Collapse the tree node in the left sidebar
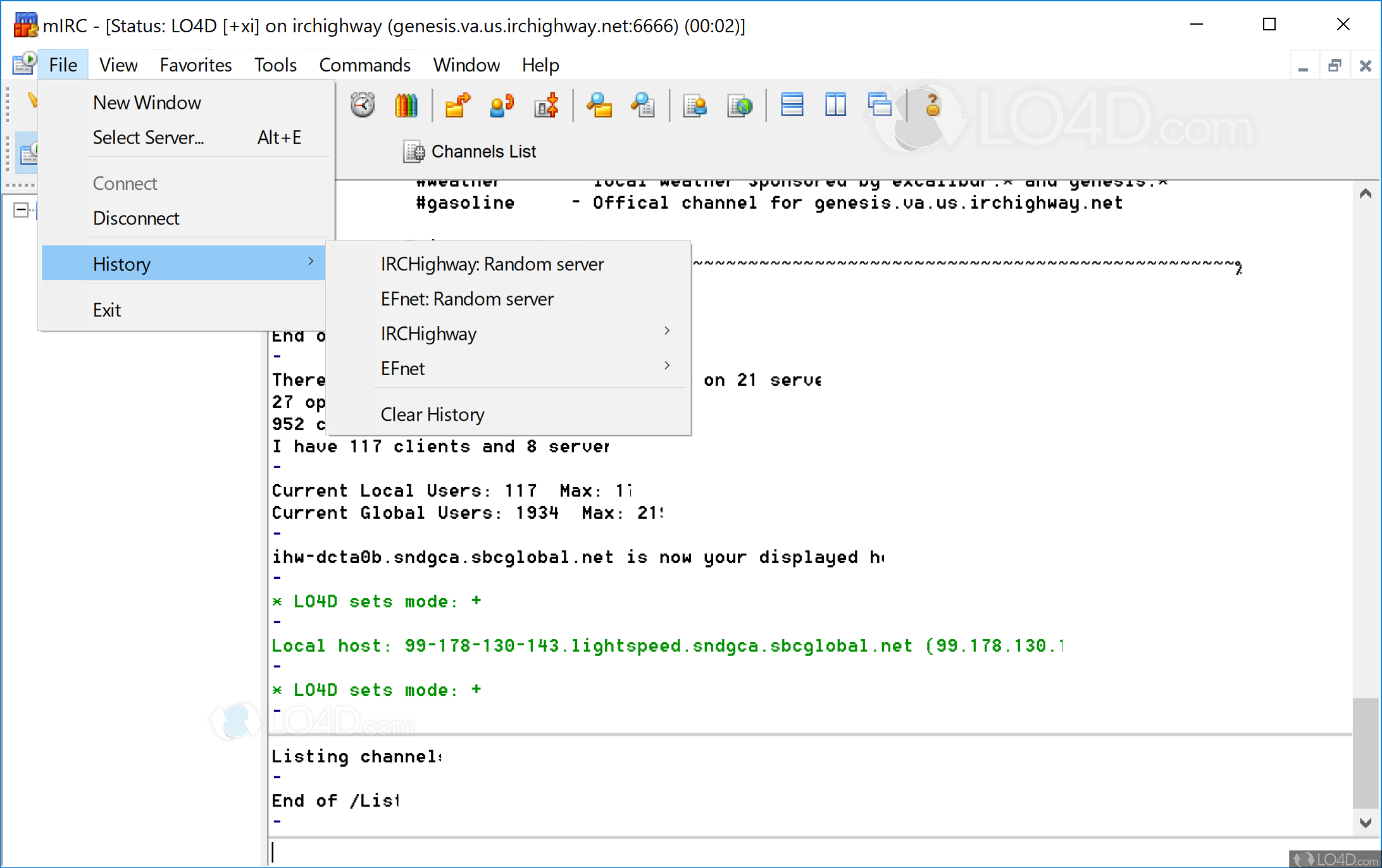This screenshot has width=1382, height=868. click(21, 209)
